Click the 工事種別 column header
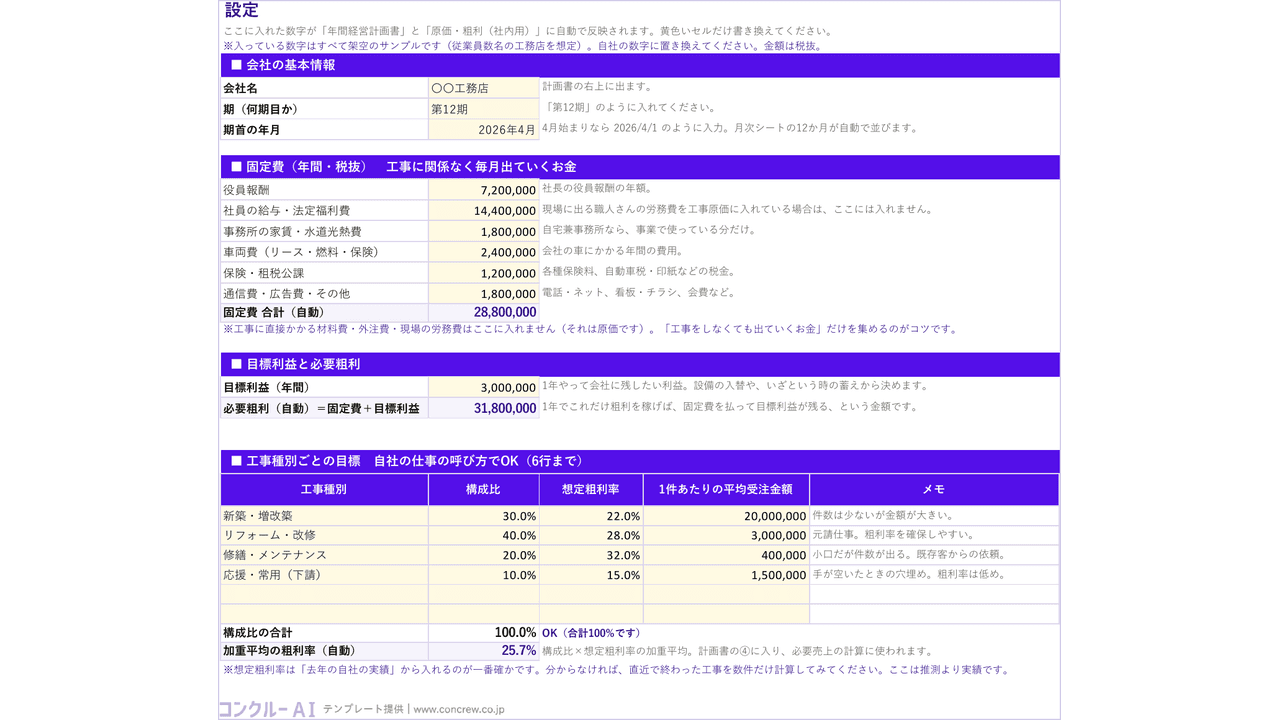This screenshot has height=720, width=1280. [x=324, y=490]
